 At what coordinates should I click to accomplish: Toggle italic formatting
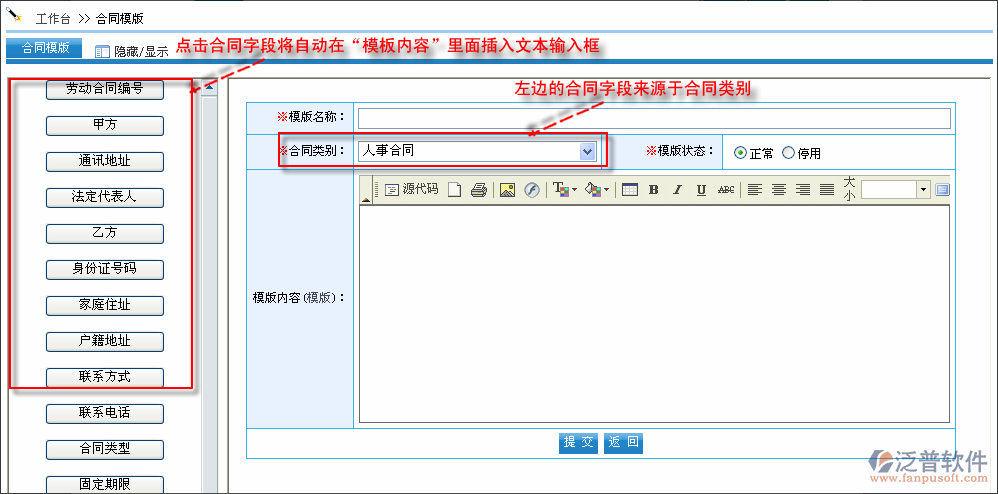tap(677, 190)
